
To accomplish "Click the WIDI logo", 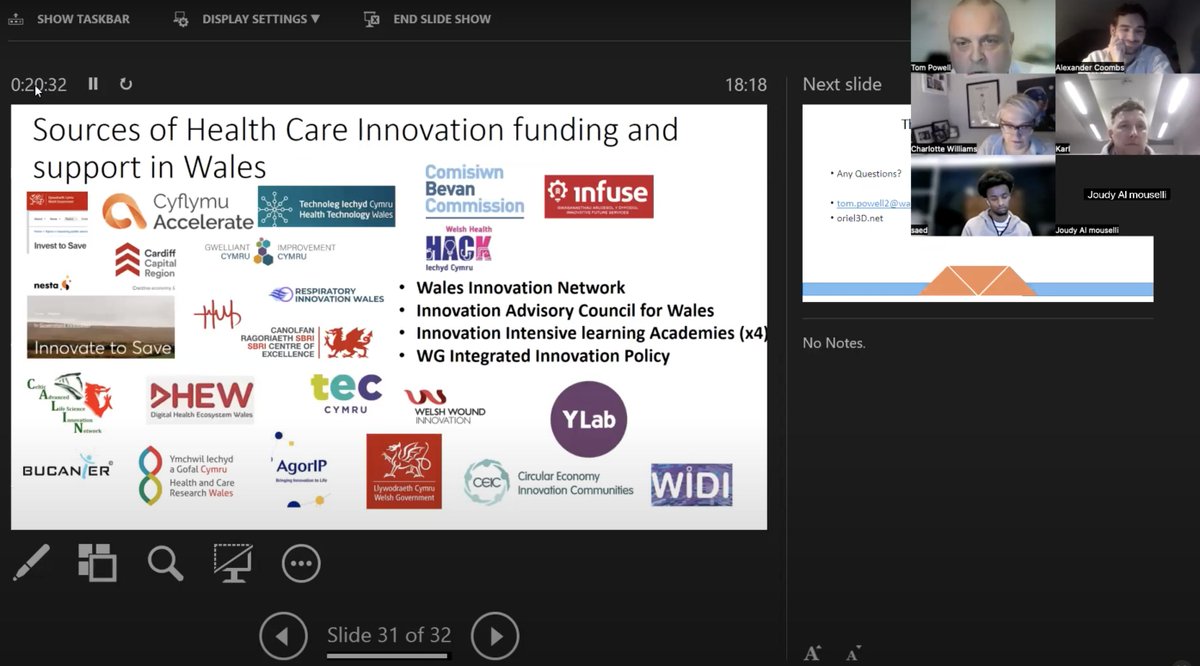I will pos(691,485).
